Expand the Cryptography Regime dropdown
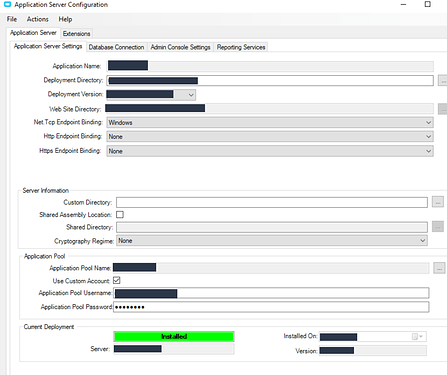447x375 pixels. coord(272,241)
